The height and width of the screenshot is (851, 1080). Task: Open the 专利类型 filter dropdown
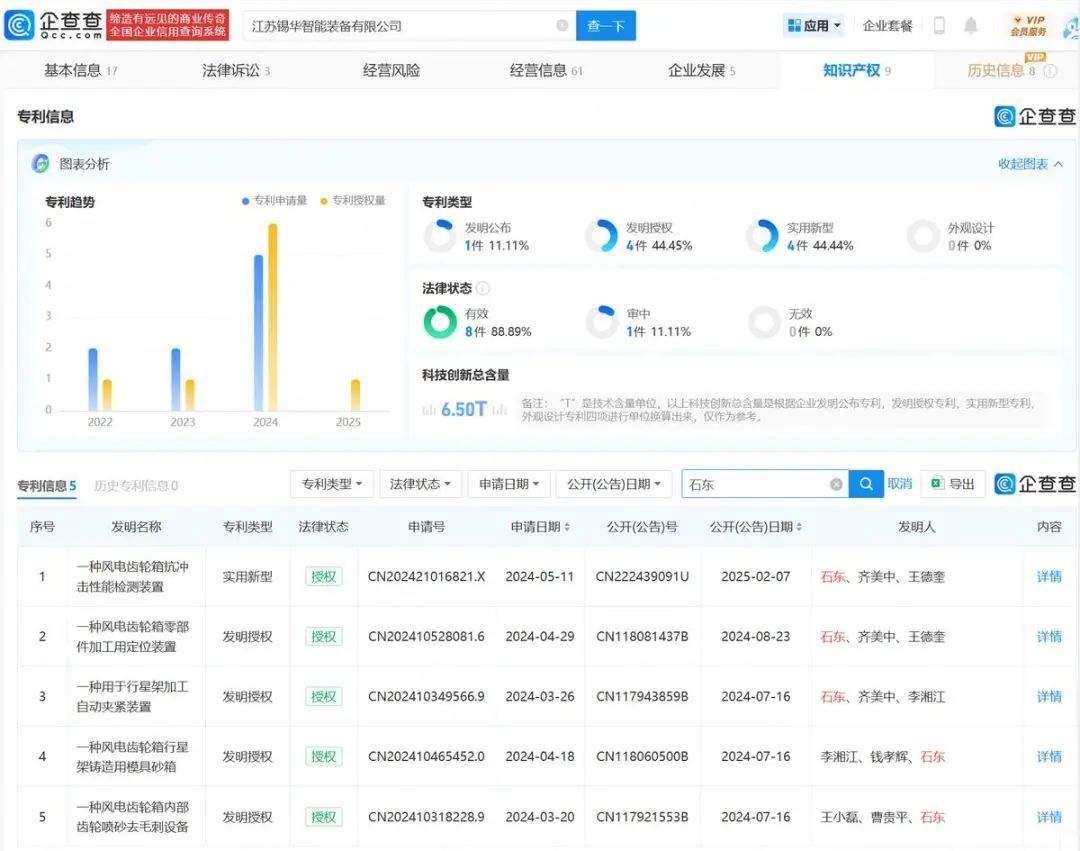[x=332, y=484]
